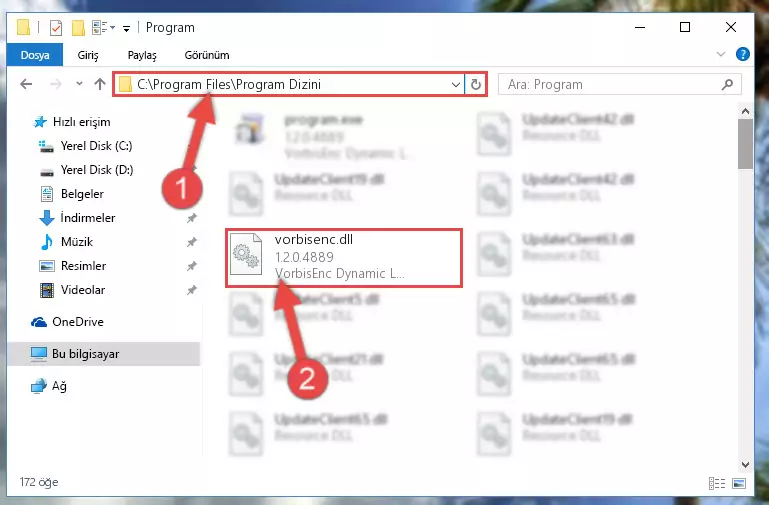Screen dimensions: 769x505
Task: Open Customize Quick Access Toolbar dropdown
Action: (126, 28)
